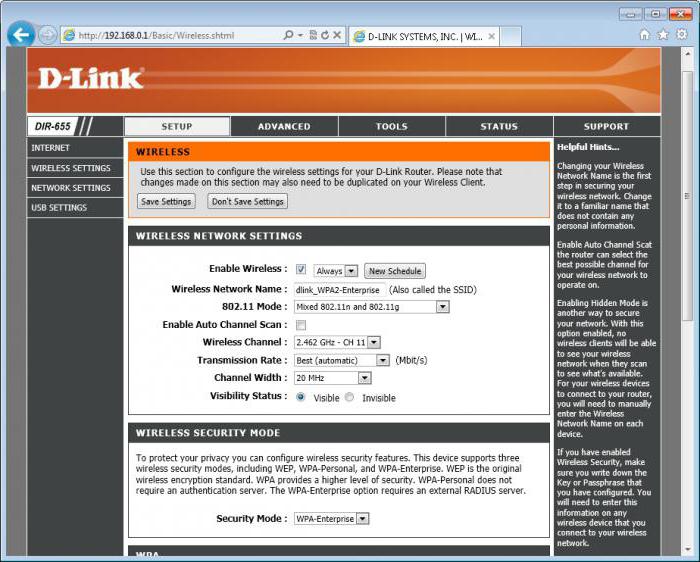Click the WIRELESS section heading

point(163,152)
